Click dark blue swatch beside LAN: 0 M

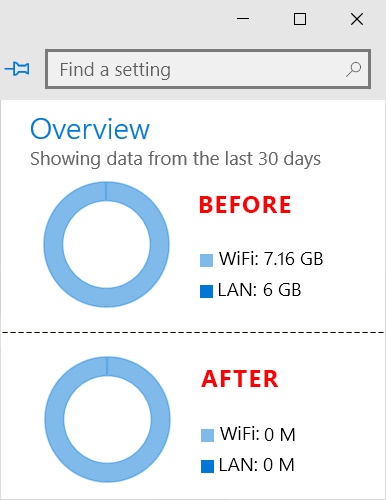(x=207, y=466)
